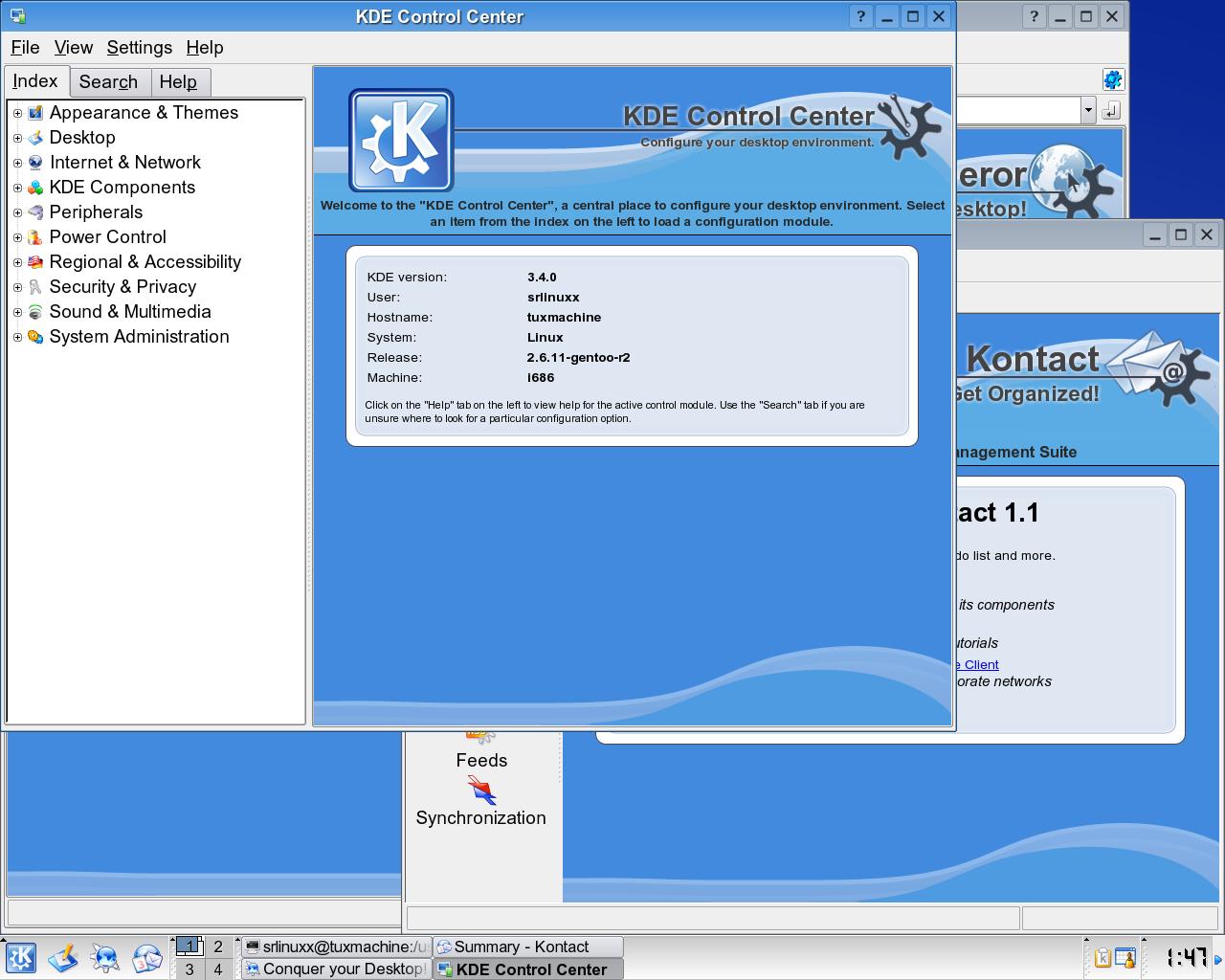Activate KDE Control Center taskbar entry
This screenshot has width=1225, height=980.
528,969
